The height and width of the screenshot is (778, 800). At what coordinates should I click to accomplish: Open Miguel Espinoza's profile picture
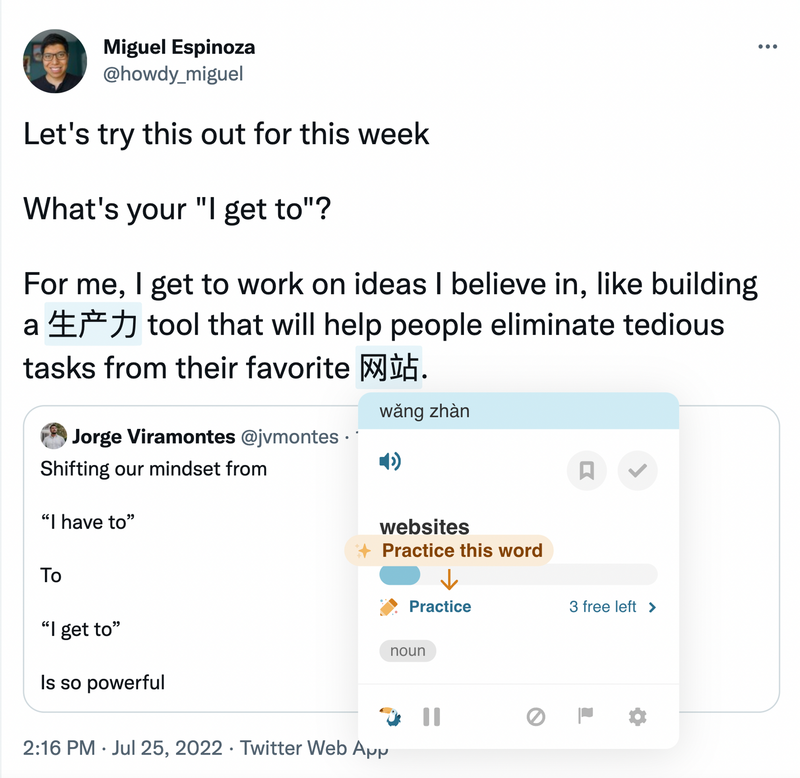(x=55, y=61)
